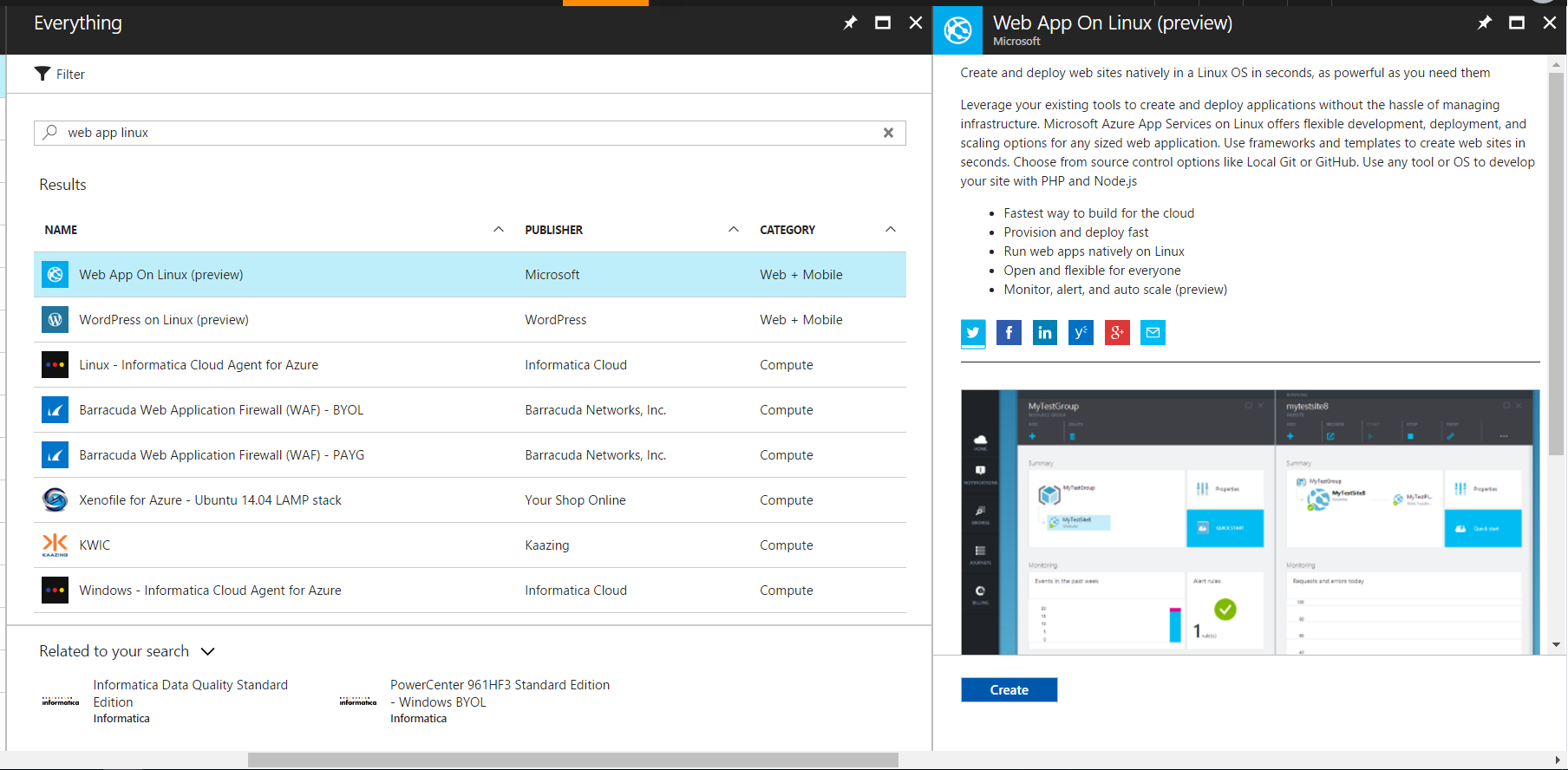Screen dimensions: 1568x770
Task: Pin the Web App On Linux blade
Action: tap(1485, 23)
